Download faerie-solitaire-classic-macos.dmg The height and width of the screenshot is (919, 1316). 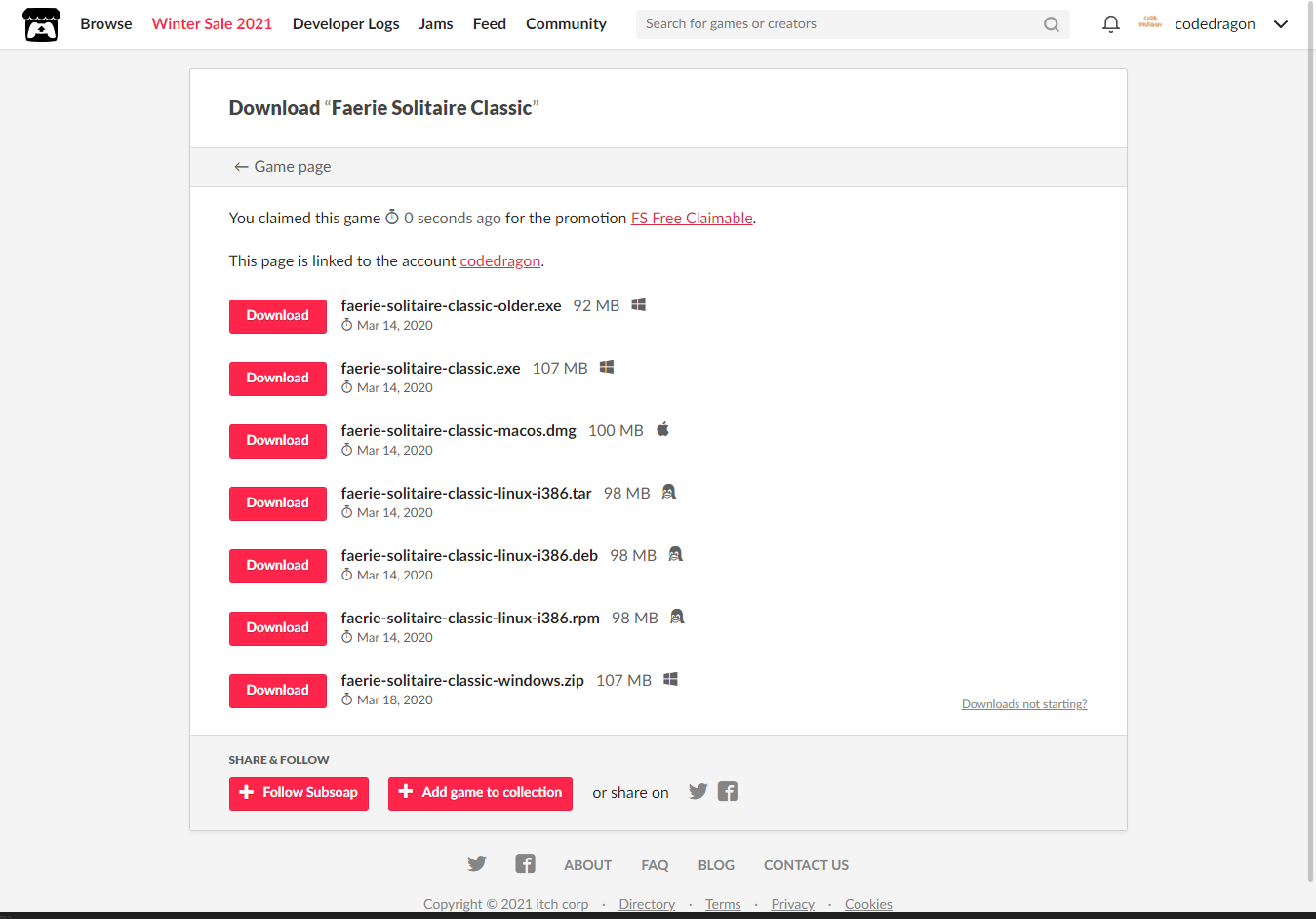pyautogui.click(x=278, y=441)
